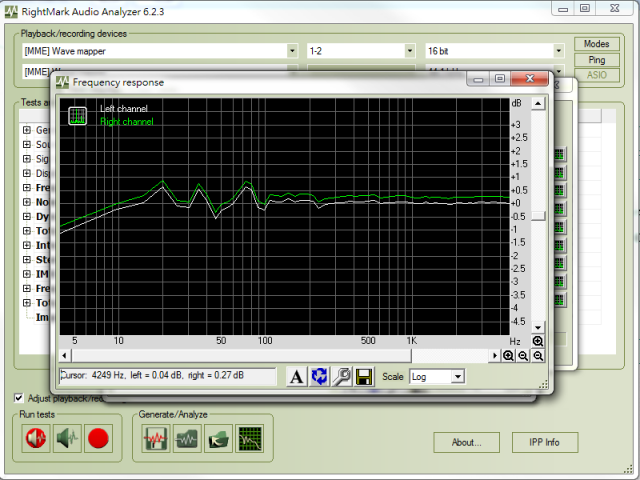Click the Right channel legend label
The image size is (640, 480).
pyautogui.click(x=127, y=122)
